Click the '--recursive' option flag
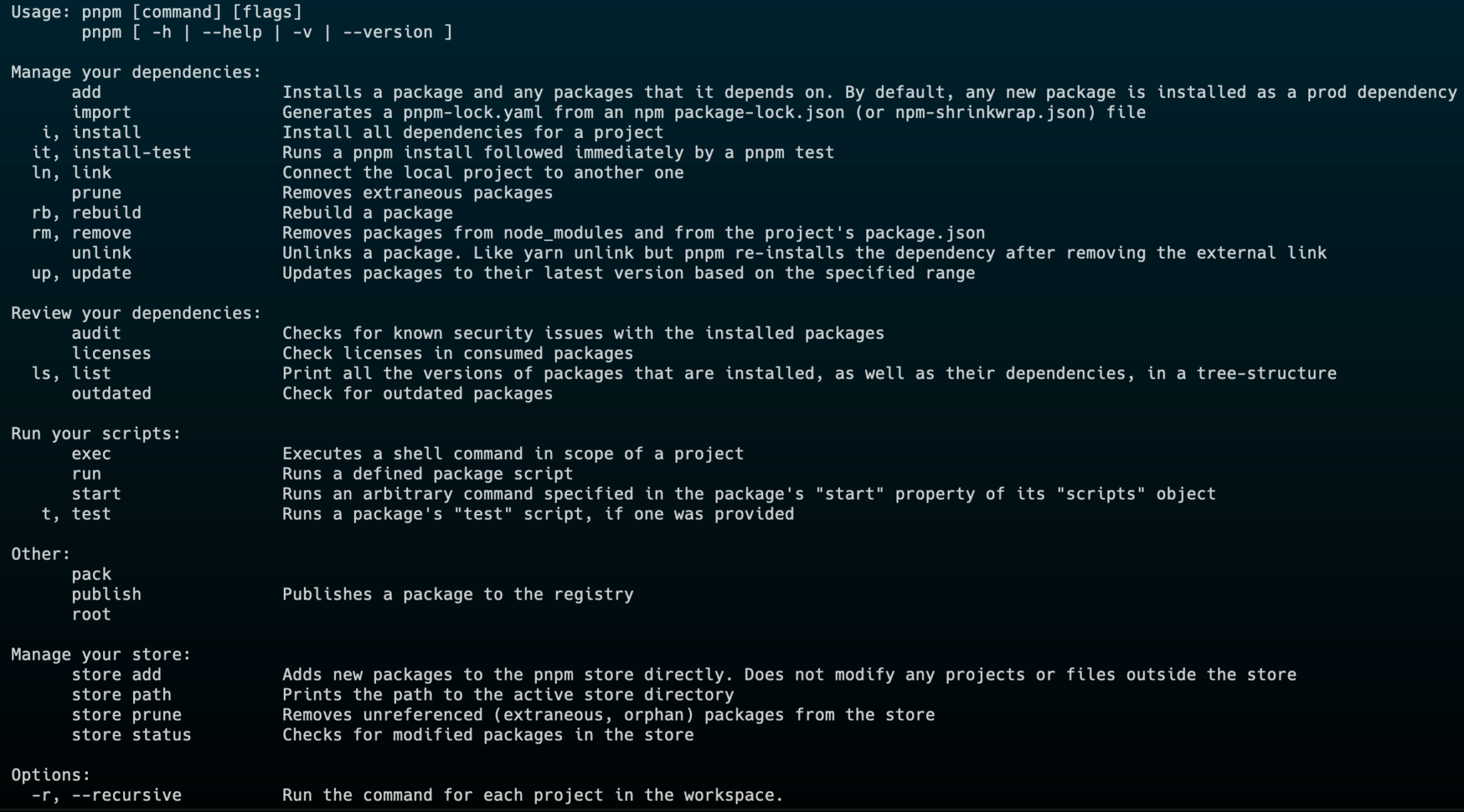The image size is (1464, 812). click(x=127, y=795)
